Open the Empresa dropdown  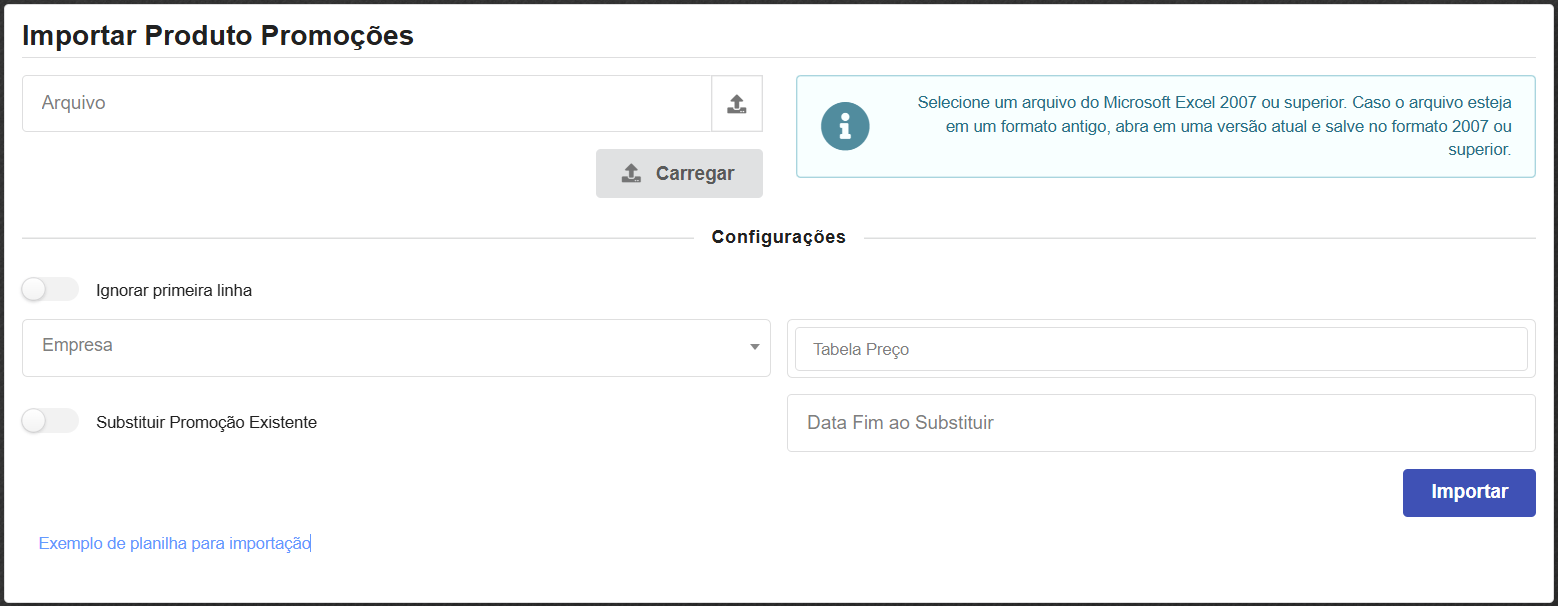click(396, 348)
